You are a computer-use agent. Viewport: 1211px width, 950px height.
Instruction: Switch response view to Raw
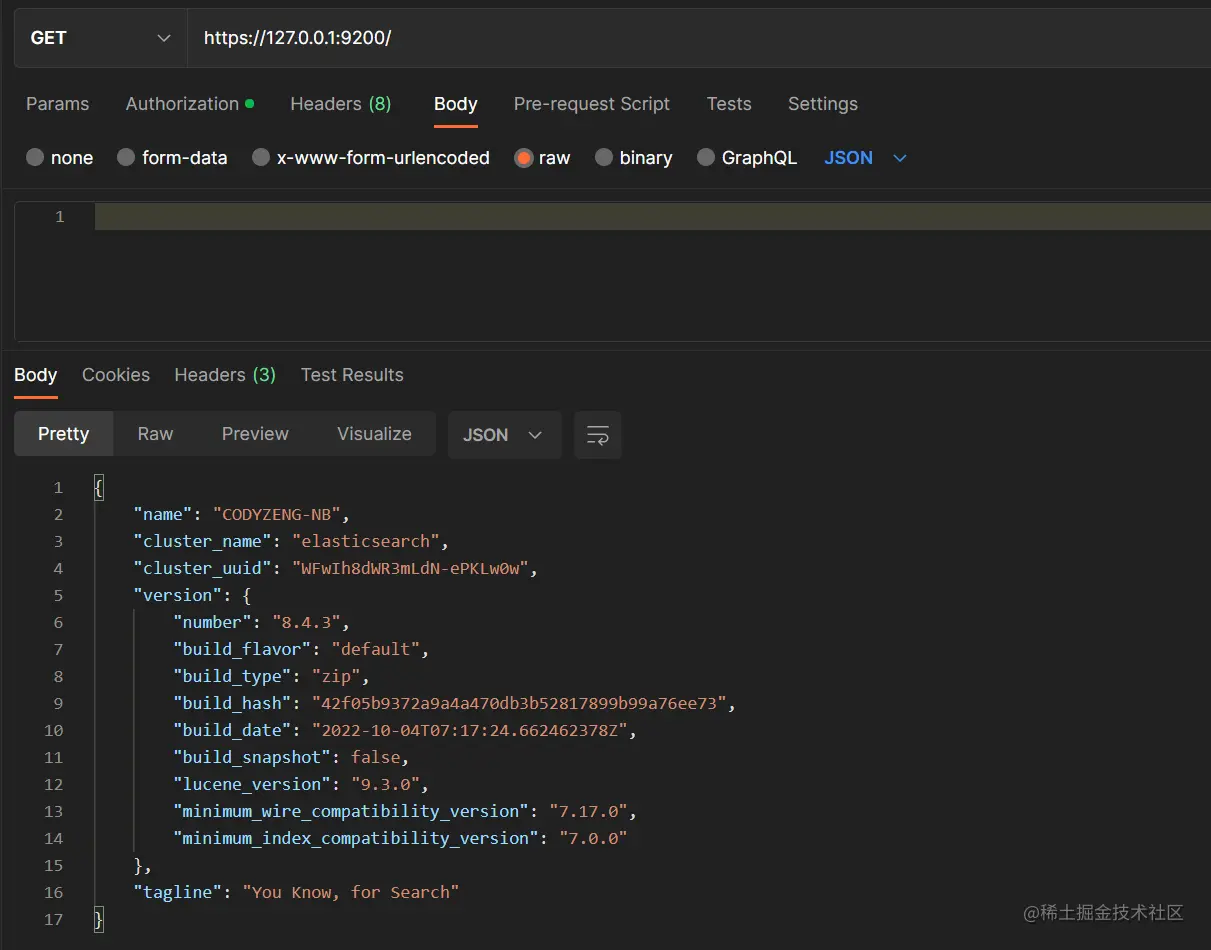point(155,434)
